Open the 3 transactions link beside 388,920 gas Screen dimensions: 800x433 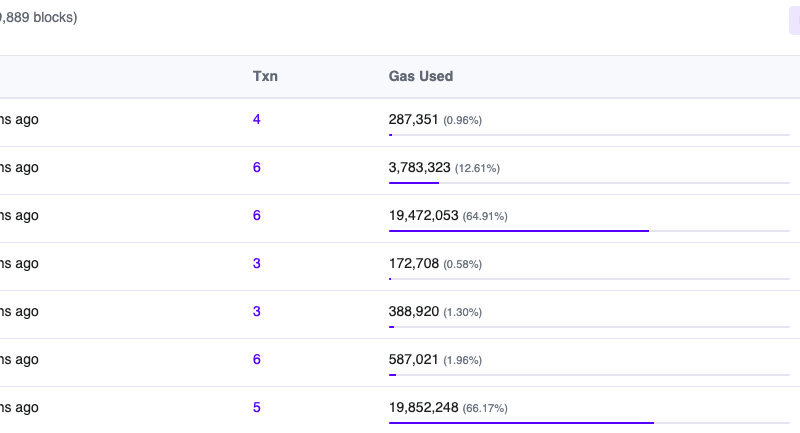(x=257, y=311)
